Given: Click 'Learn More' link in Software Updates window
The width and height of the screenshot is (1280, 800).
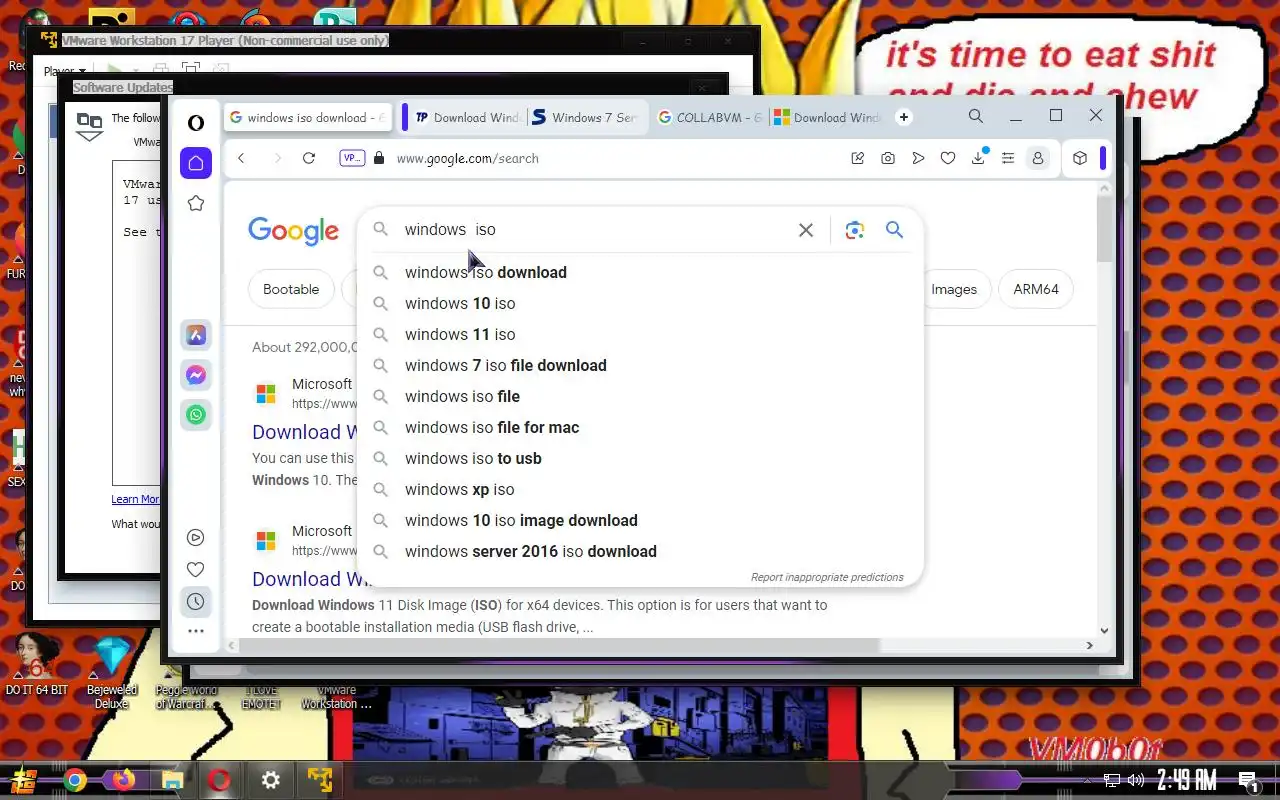Looking at the screenshot, I should [135, 499].
